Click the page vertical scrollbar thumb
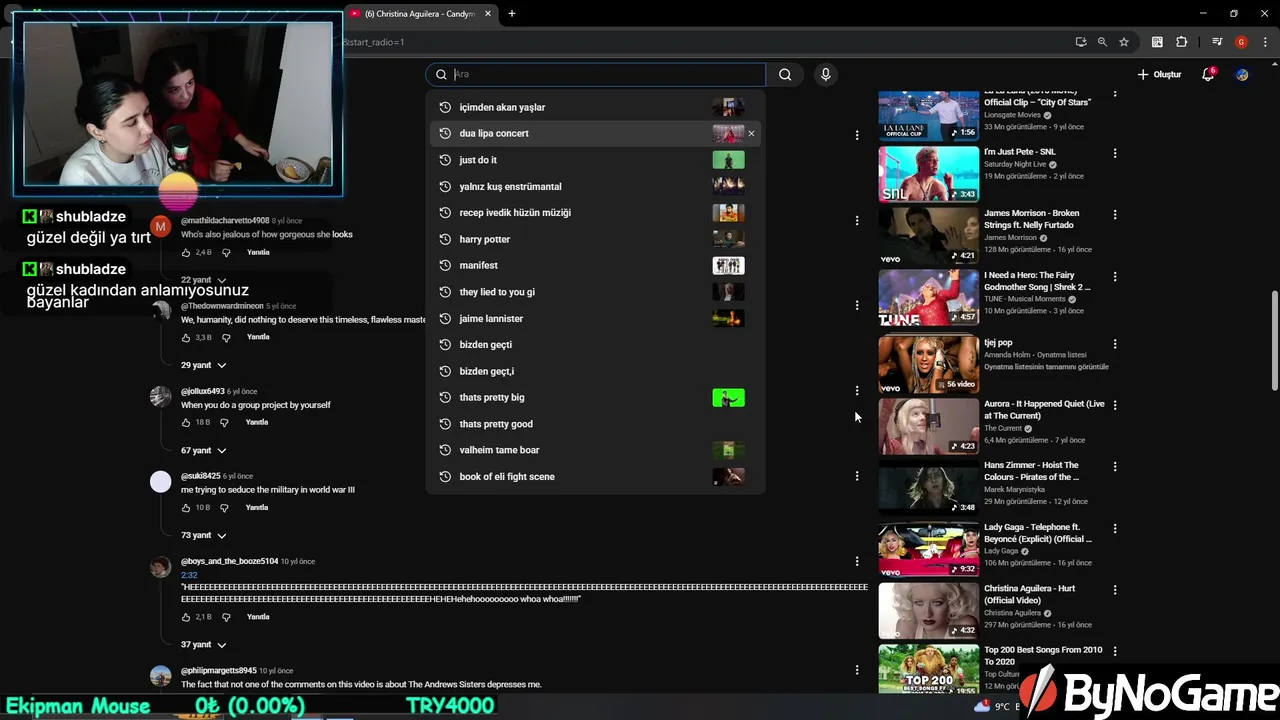 coord(1274,341)
